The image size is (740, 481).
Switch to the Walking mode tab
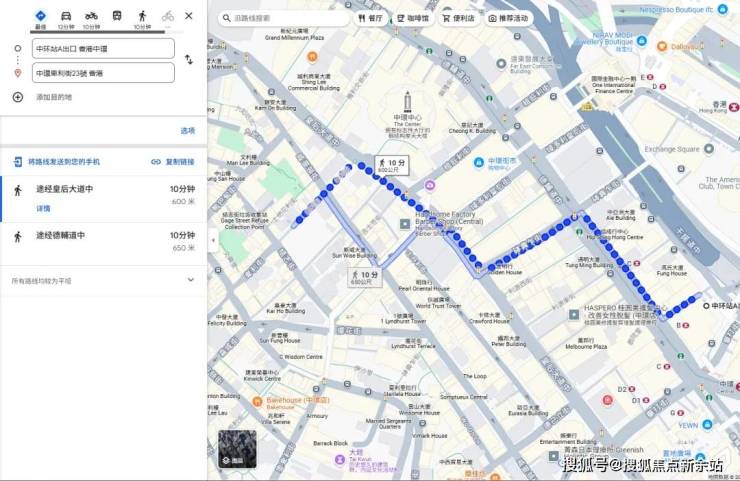click(x=142, y=19)
